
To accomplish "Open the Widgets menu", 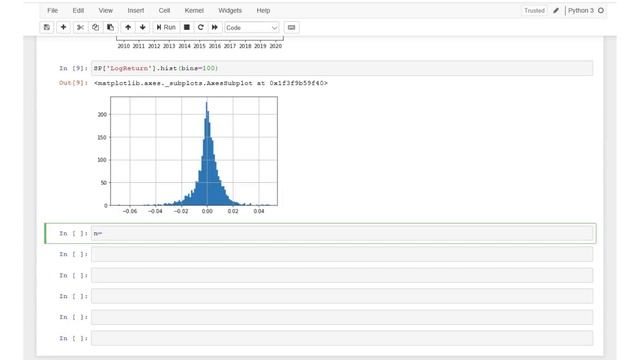I will coord(230,11).
